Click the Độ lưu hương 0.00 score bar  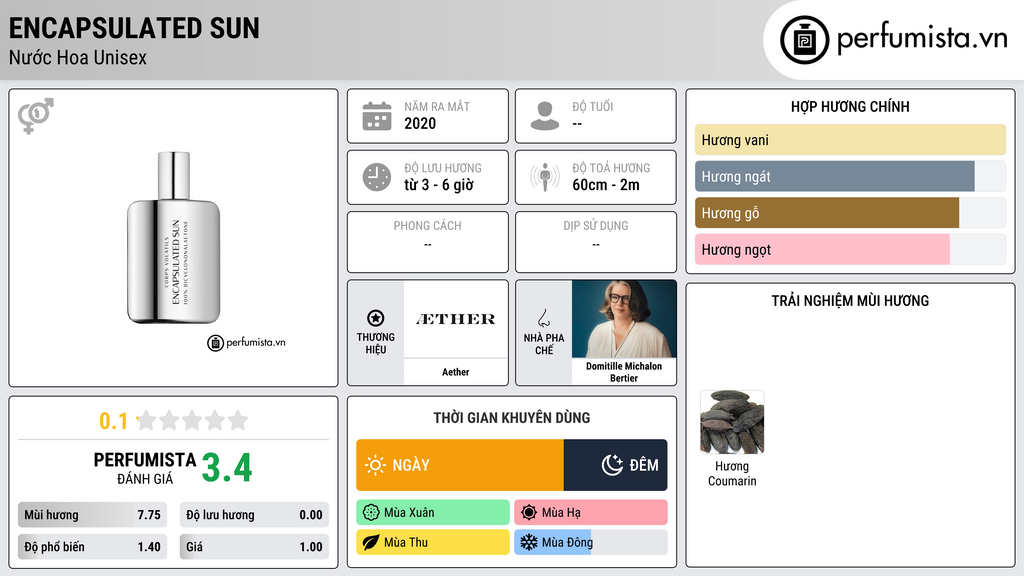point(254,515)
